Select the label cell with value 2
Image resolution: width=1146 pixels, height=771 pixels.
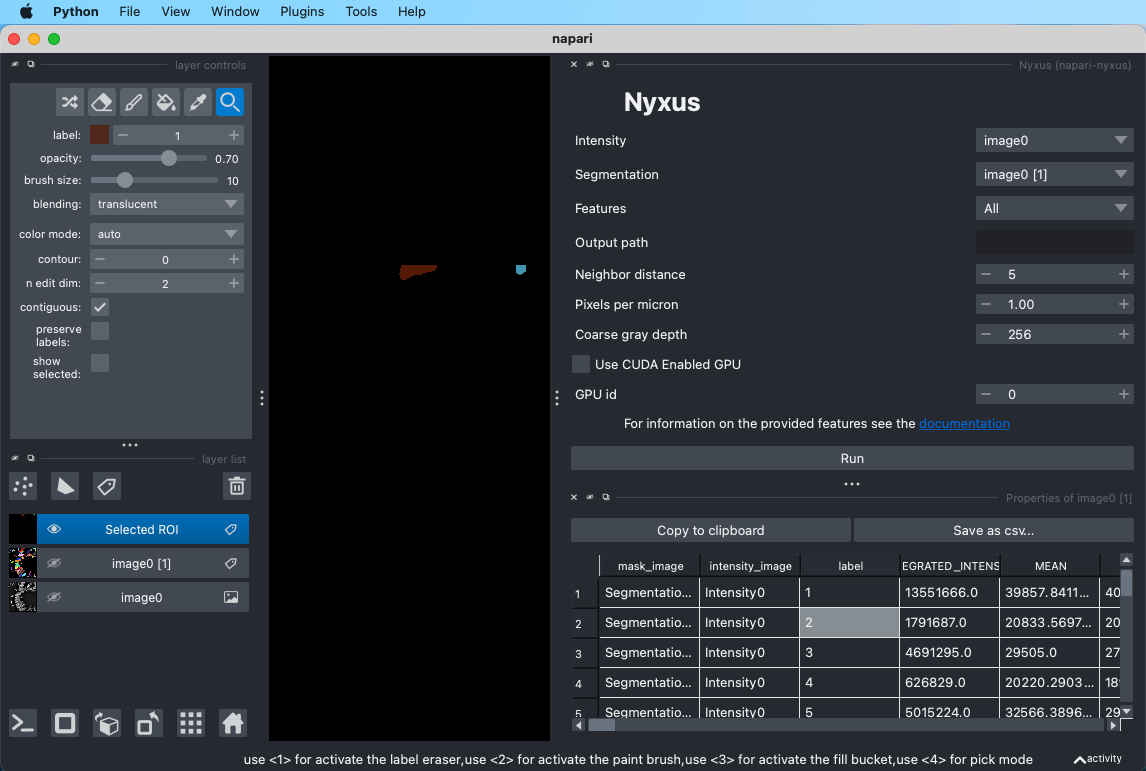[x=849, y=623]
